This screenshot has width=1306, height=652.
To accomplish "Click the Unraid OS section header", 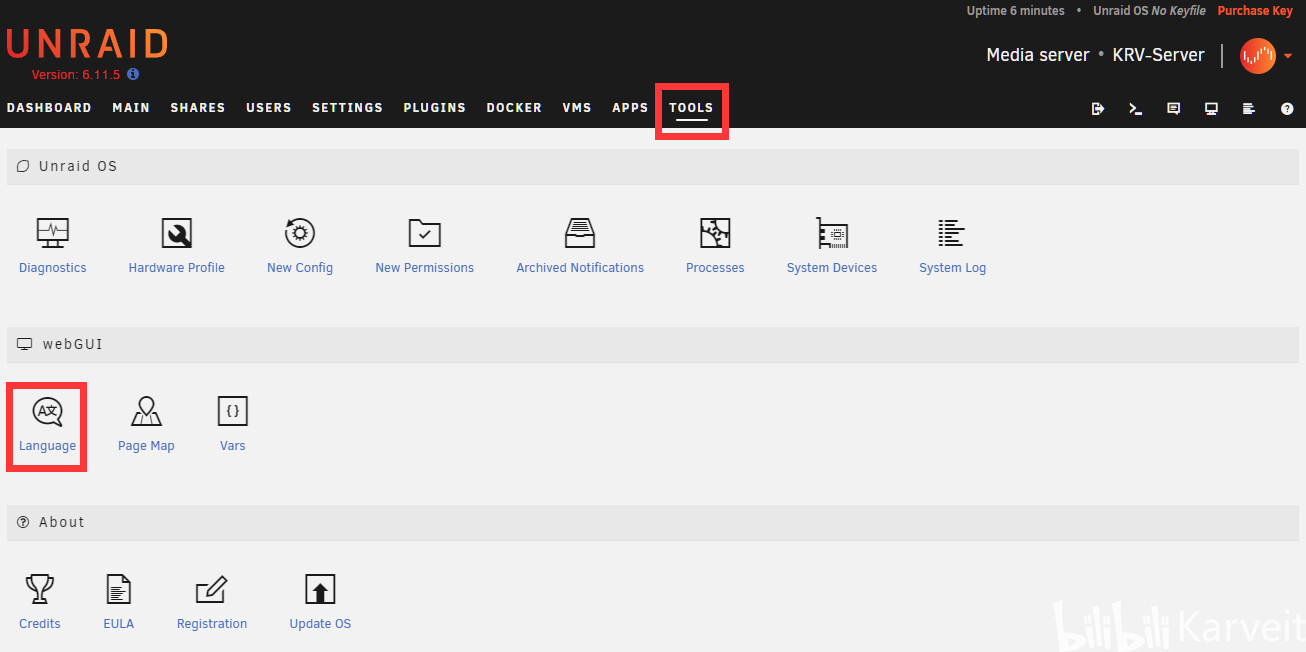I will [x=654, y=166].
